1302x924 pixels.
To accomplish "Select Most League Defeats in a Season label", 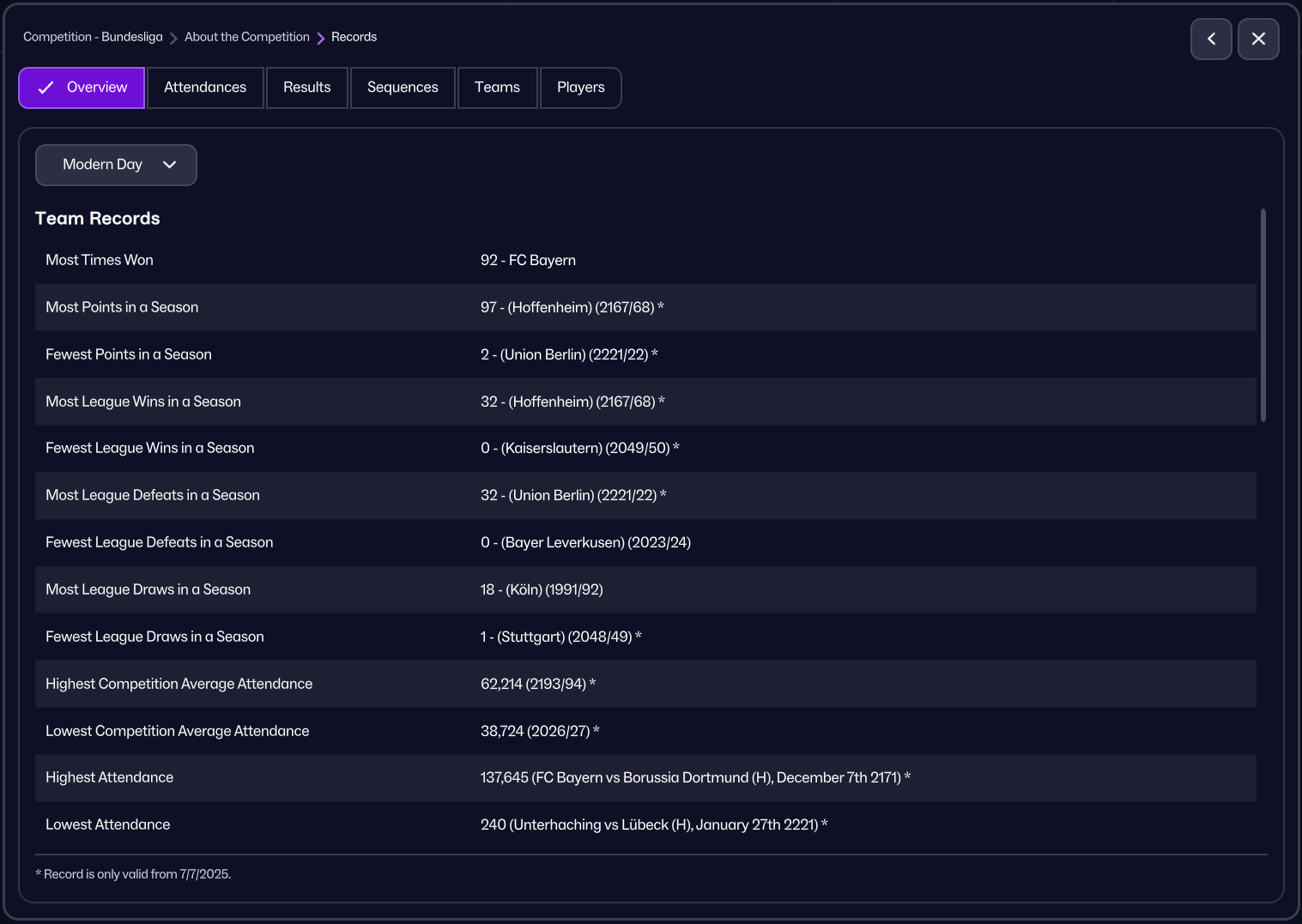I will pos(153,495).
